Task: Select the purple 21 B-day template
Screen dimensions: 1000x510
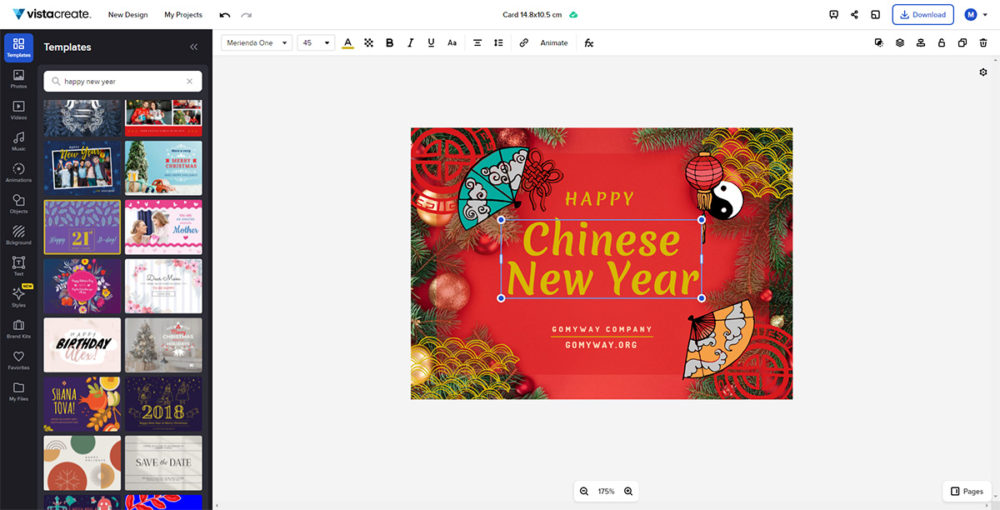Action: 82,227
